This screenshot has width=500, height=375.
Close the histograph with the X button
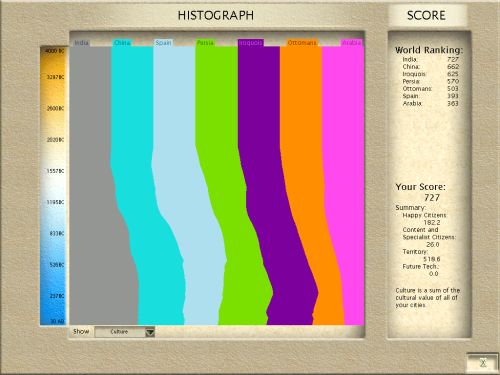pyautogui.click(x=483, y=362)
